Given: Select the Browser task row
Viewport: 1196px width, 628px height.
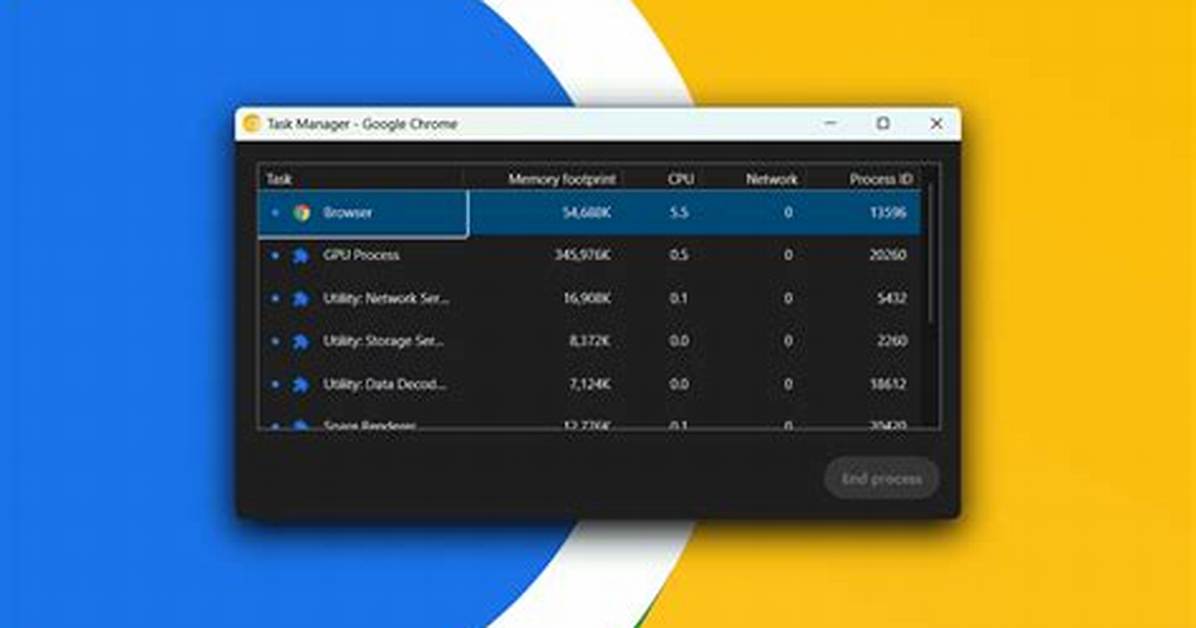Looking at the screenshot, I should click(x=590, y=213).
